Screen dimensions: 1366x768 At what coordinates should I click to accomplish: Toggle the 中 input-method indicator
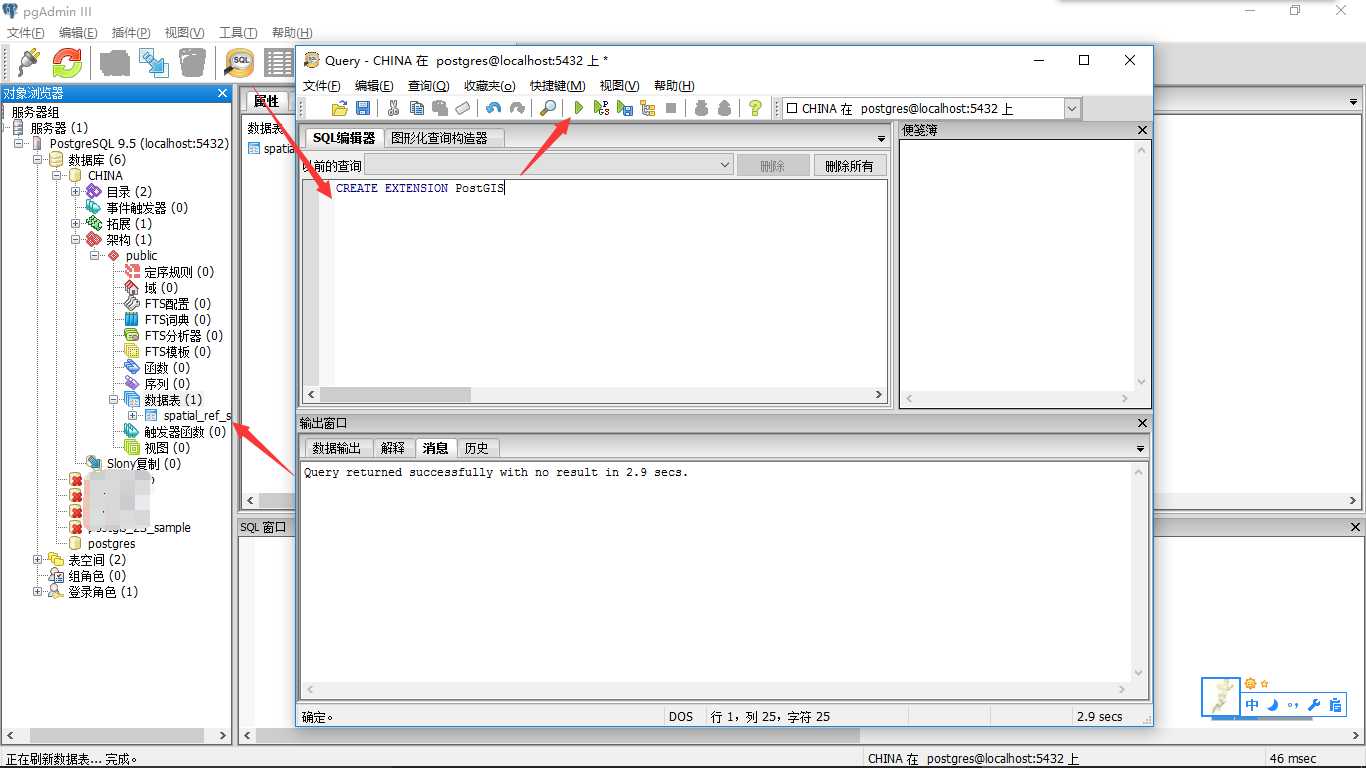coord(1252,705)
